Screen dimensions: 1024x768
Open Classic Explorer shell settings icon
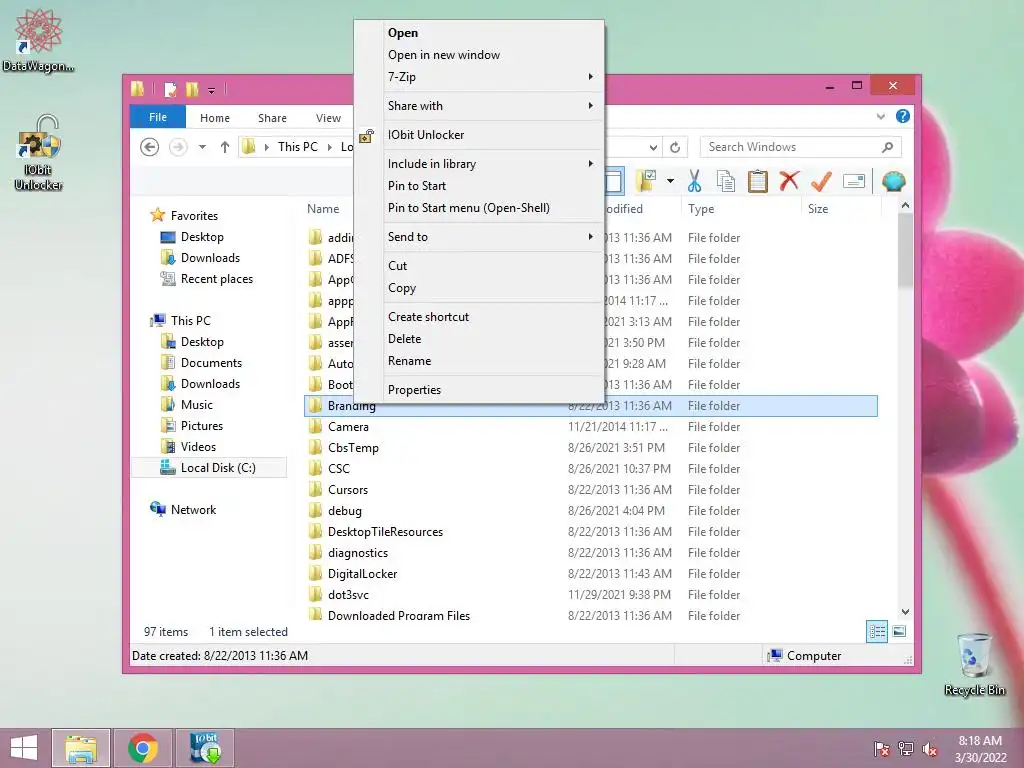(893, 181)
